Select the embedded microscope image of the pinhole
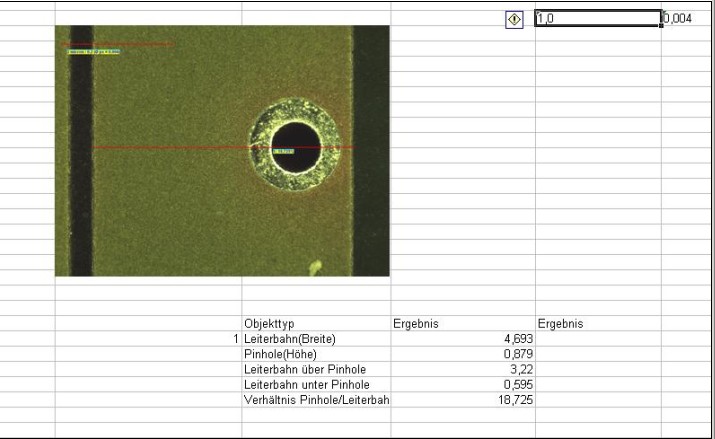The width and height of the screenshot is (715, 439). pos(222,150)
